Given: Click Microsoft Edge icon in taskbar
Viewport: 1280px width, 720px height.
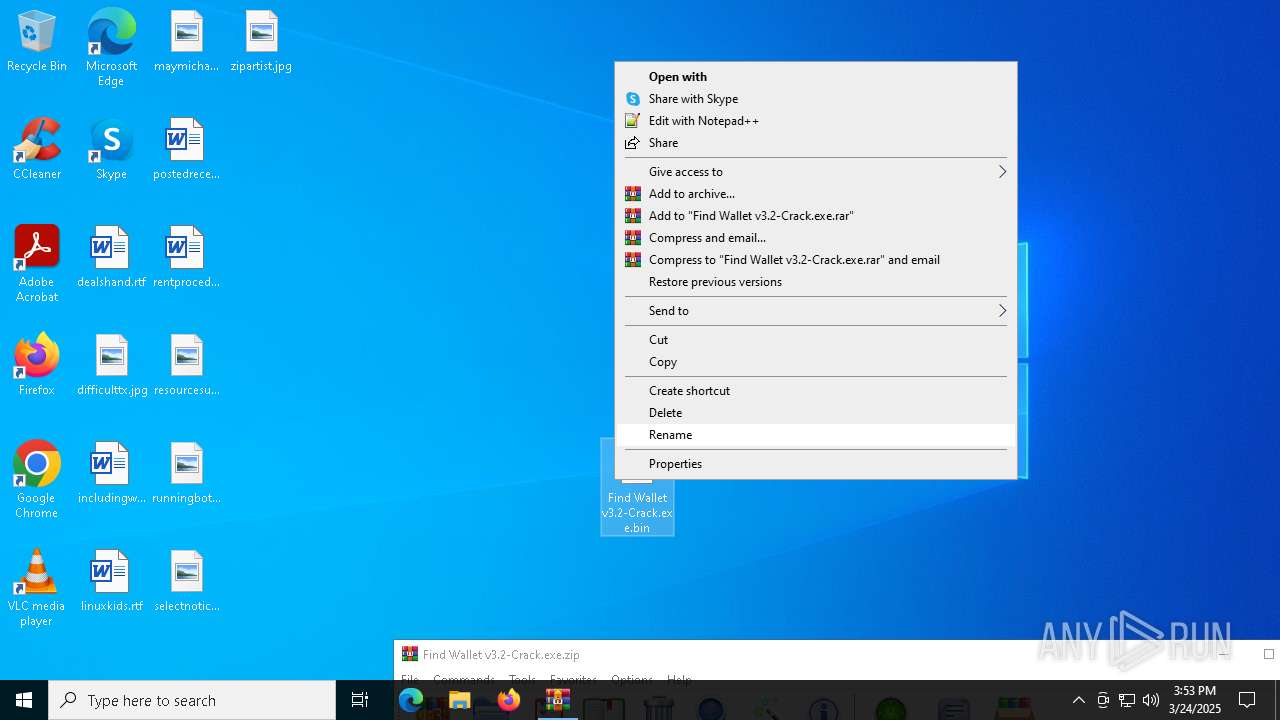Looking at the screenshot, I should pos(411,700).
